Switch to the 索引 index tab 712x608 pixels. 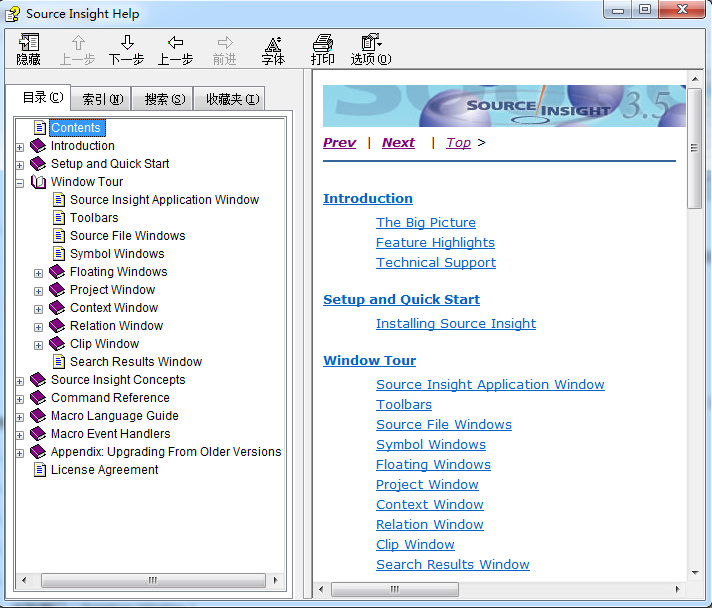click(102, 99)
